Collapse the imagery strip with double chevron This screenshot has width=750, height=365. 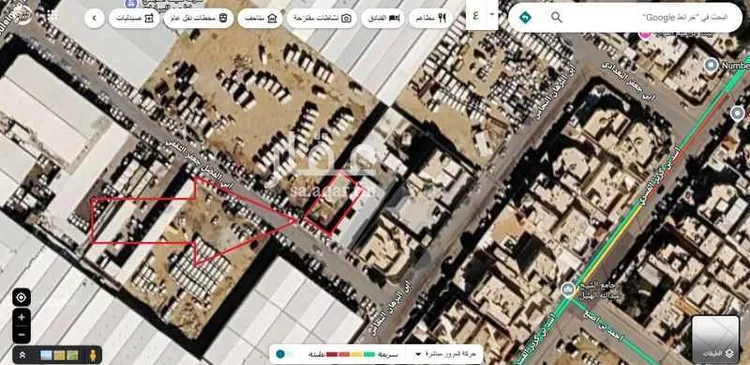click(x=22, y=355)
